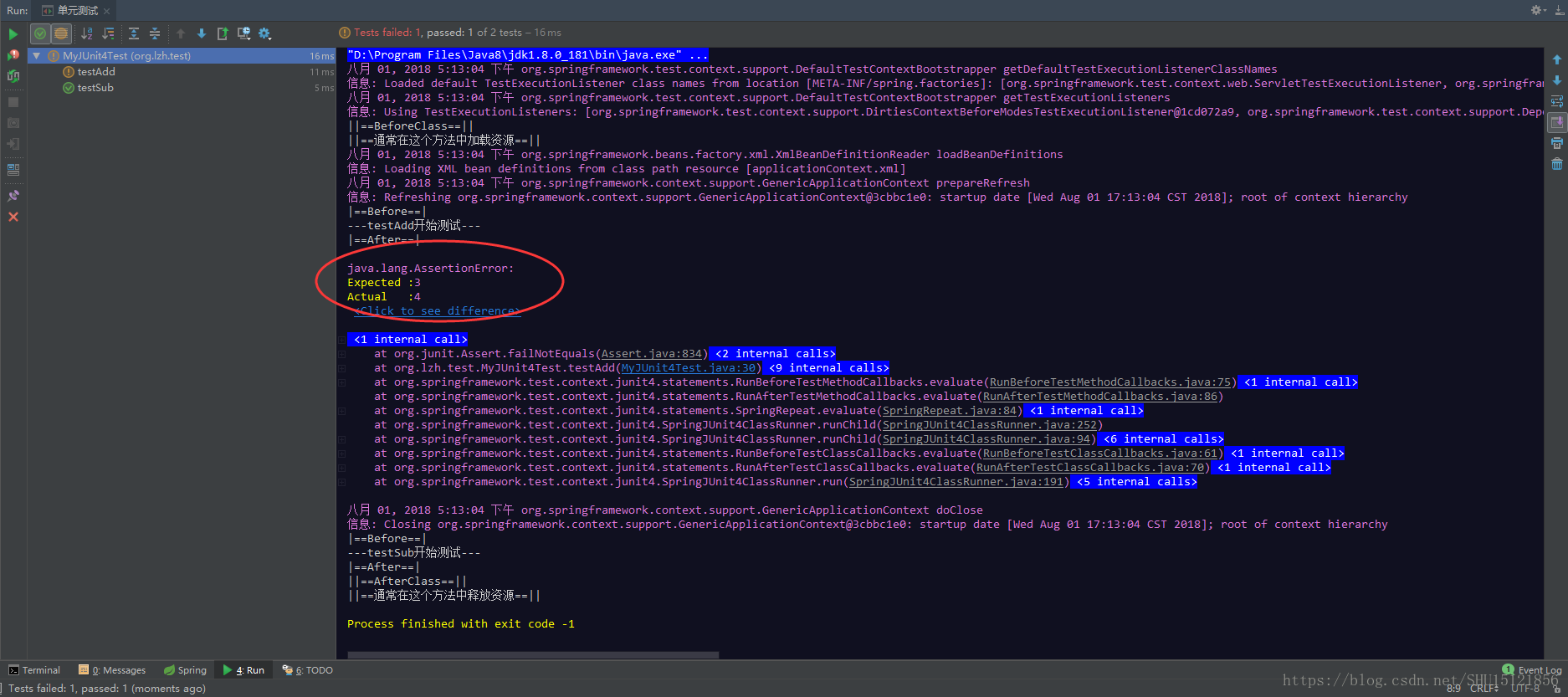Export test results
1568x697 pixels.
(x=223, y=33)
